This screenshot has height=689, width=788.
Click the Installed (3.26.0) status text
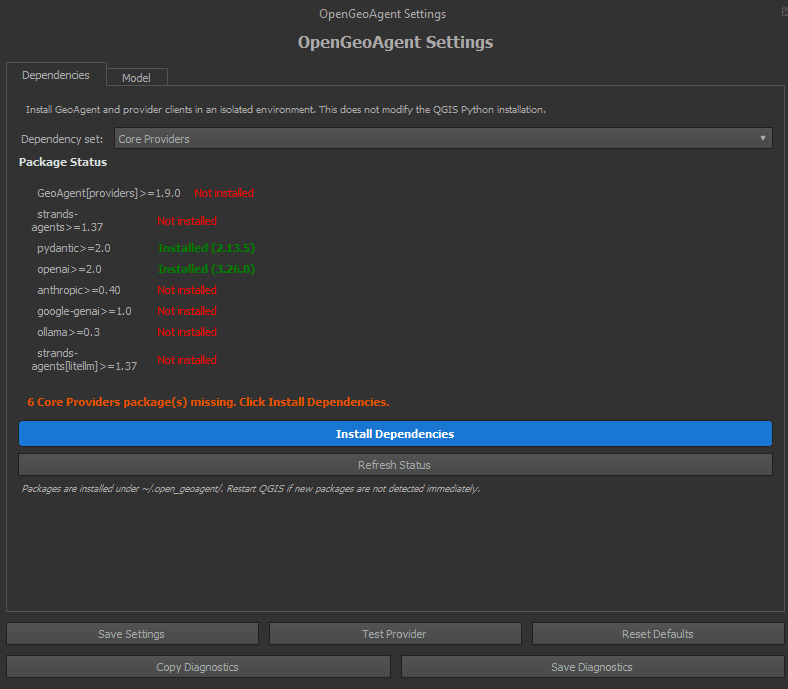tap(207, 269)
